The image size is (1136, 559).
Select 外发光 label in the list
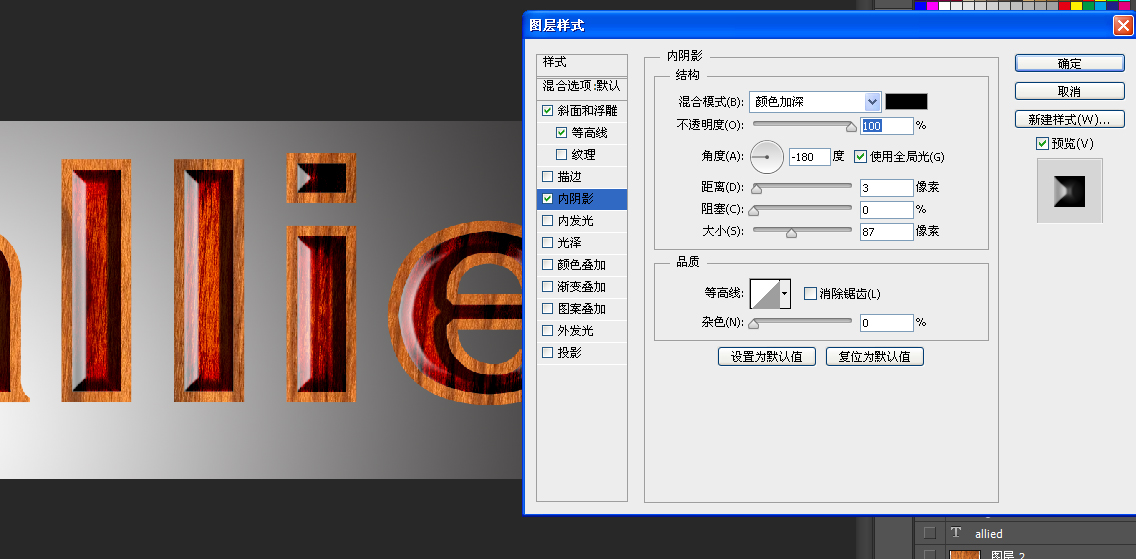click(x=575, y=330)
